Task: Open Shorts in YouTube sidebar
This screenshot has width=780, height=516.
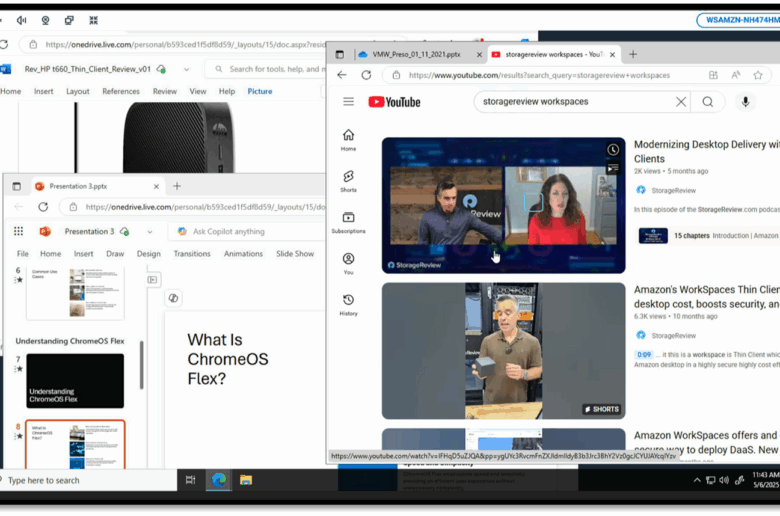Action: (x=348, y=181)
